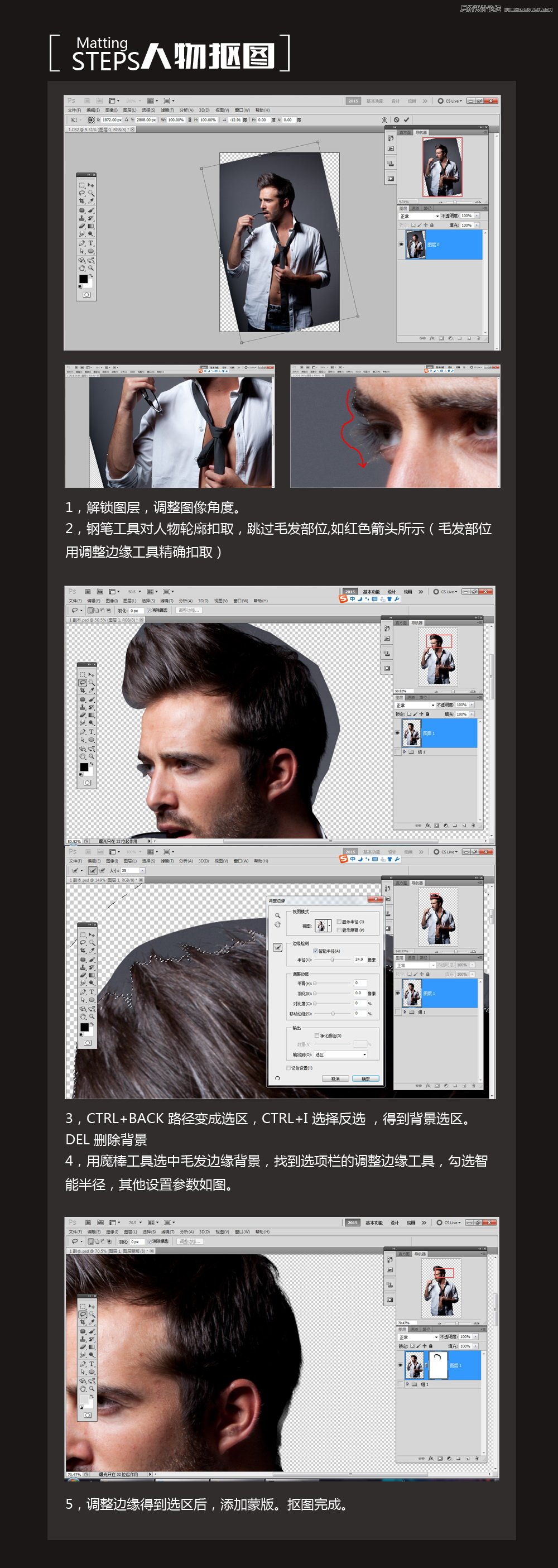
Task: Click the black foreground color swatch in the 1.CR2 window
Action: click(84, 279)
